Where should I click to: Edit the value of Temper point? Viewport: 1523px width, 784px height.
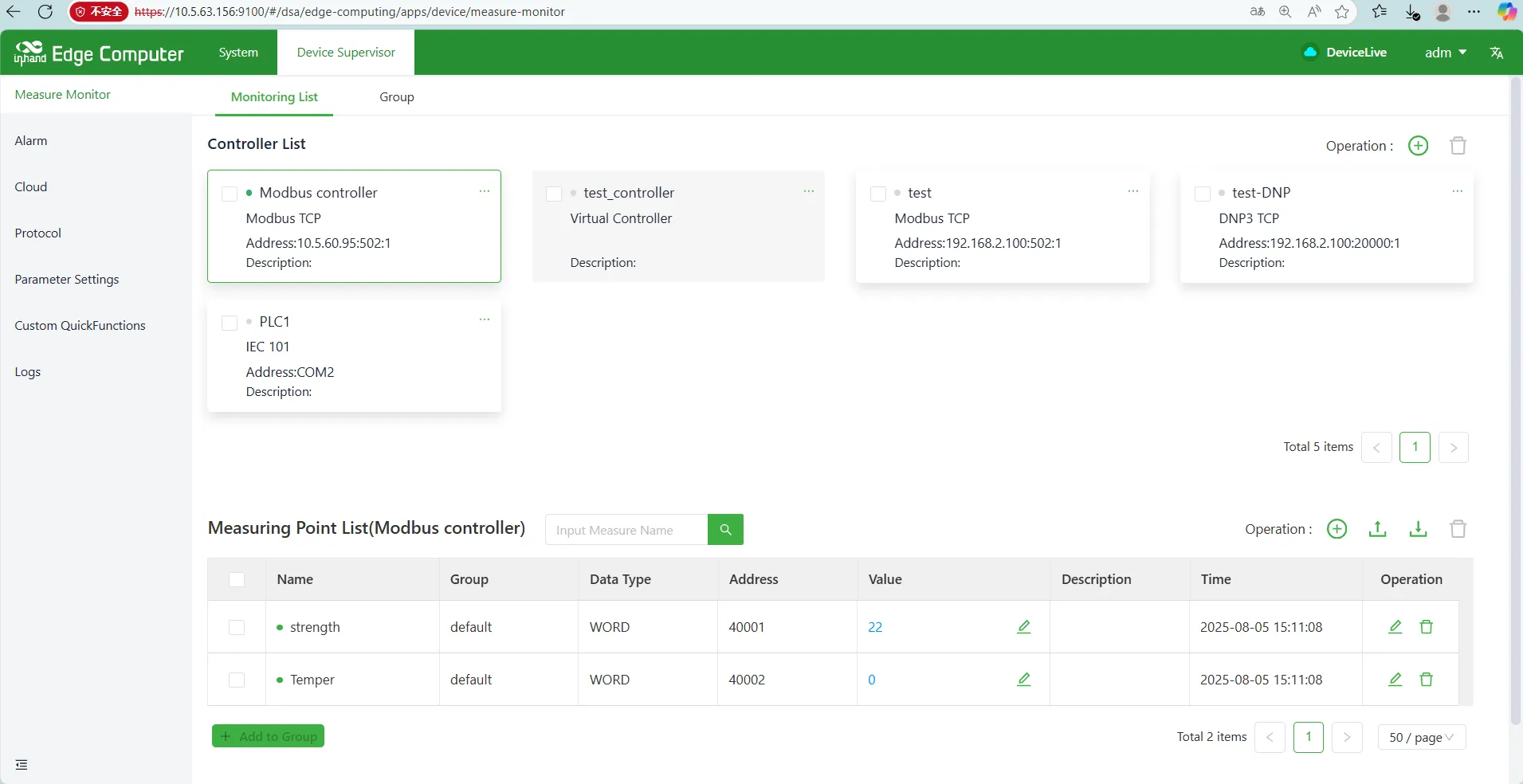(x=1024, y=680)
